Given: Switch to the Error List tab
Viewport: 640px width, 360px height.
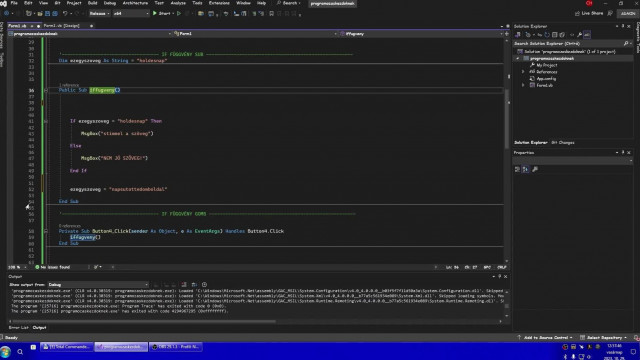Looking at the screenshot, I should tap(19, 327).
